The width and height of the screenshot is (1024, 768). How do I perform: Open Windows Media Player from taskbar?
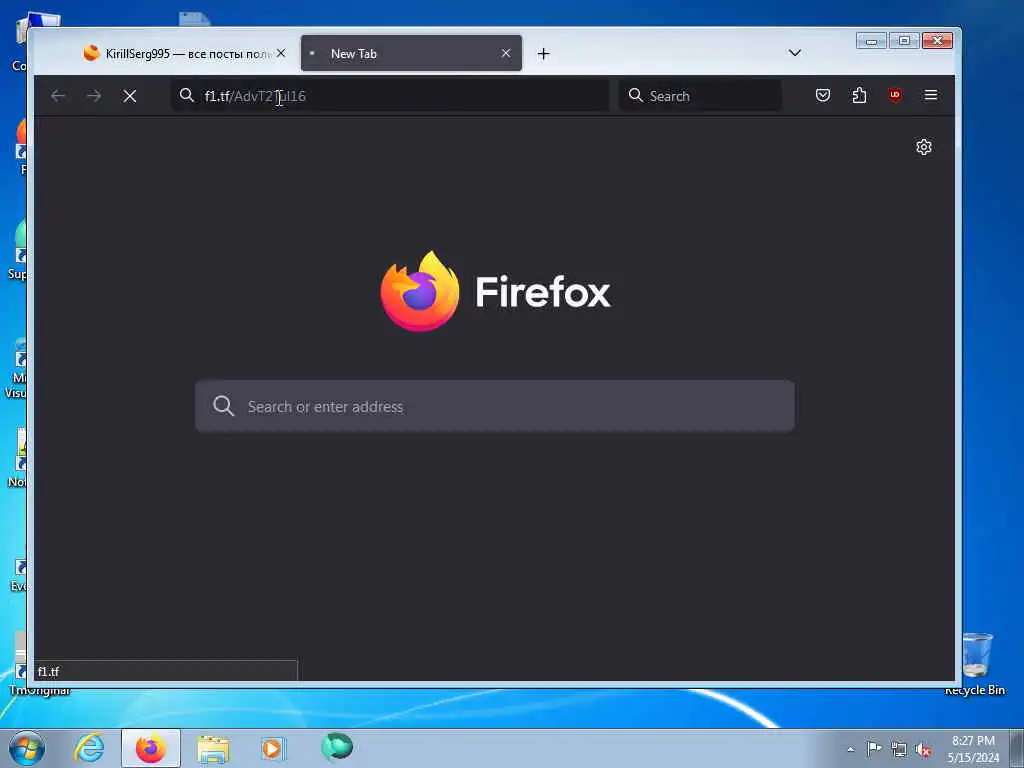(274, 748)
